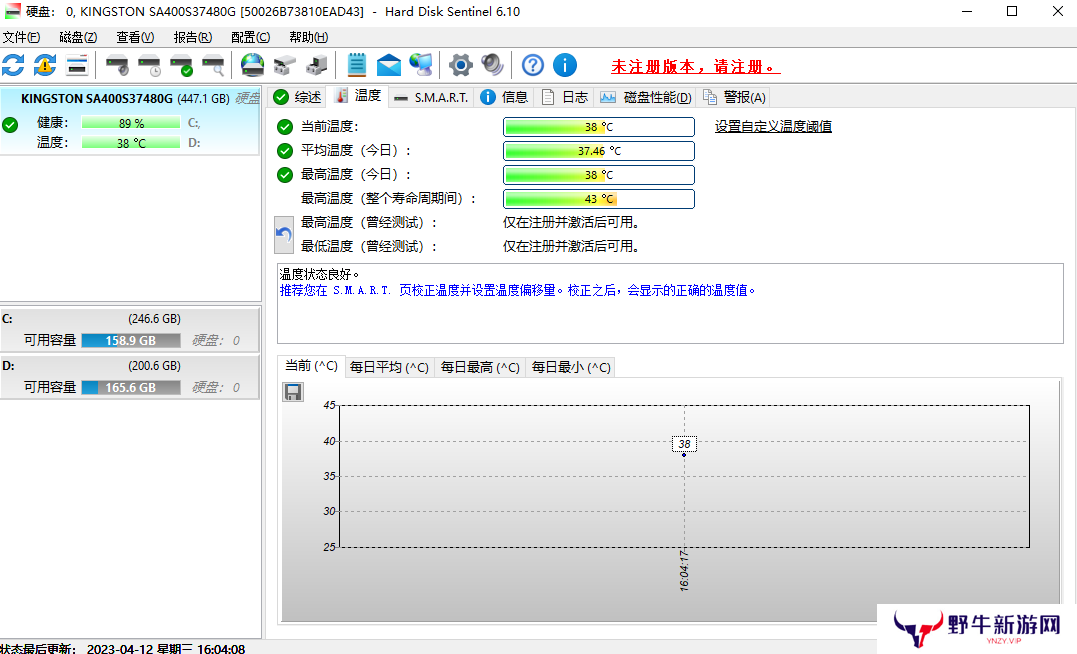Click the 平均温度 37.46 °C bar
This screenshot has width=1077, height=654.
tap(599, 151)
